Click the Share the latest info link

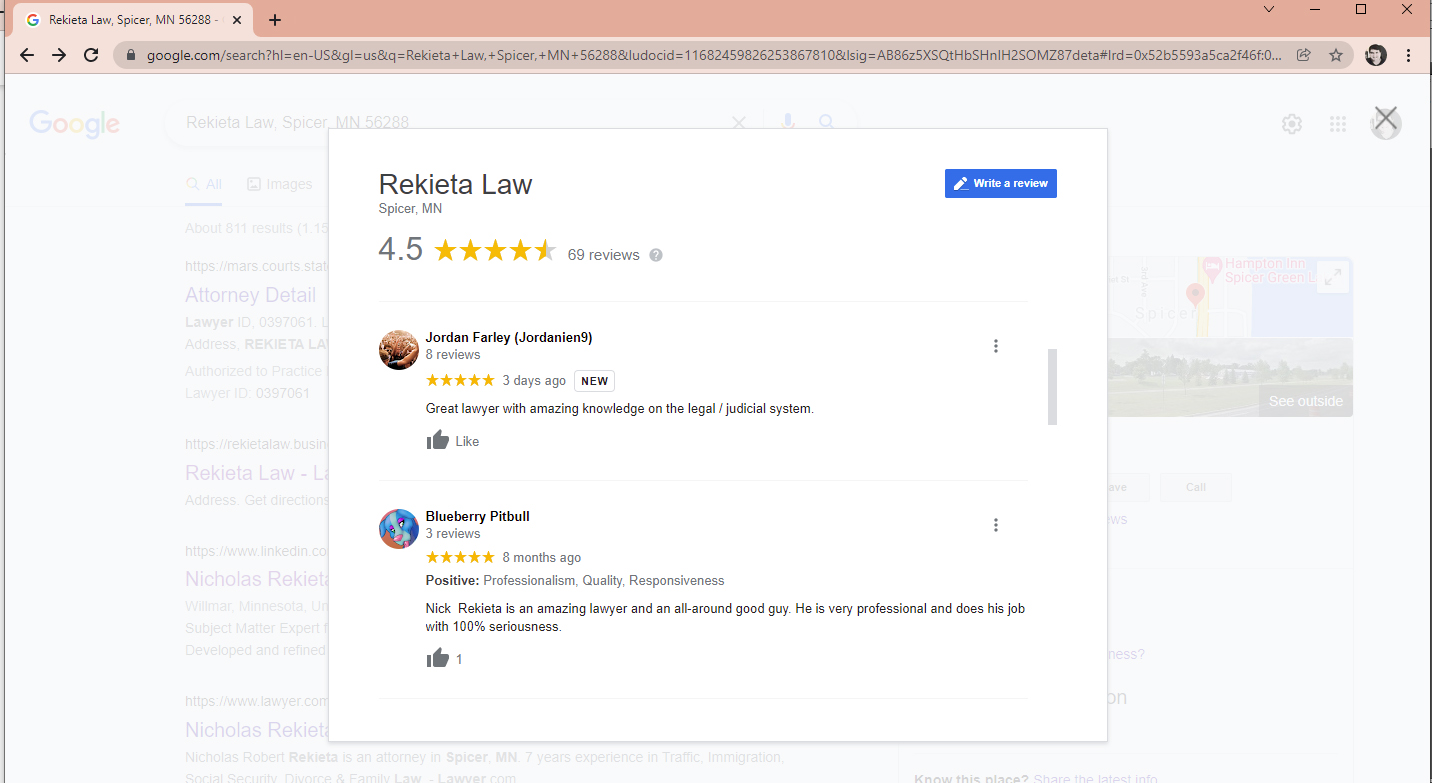1095,779
